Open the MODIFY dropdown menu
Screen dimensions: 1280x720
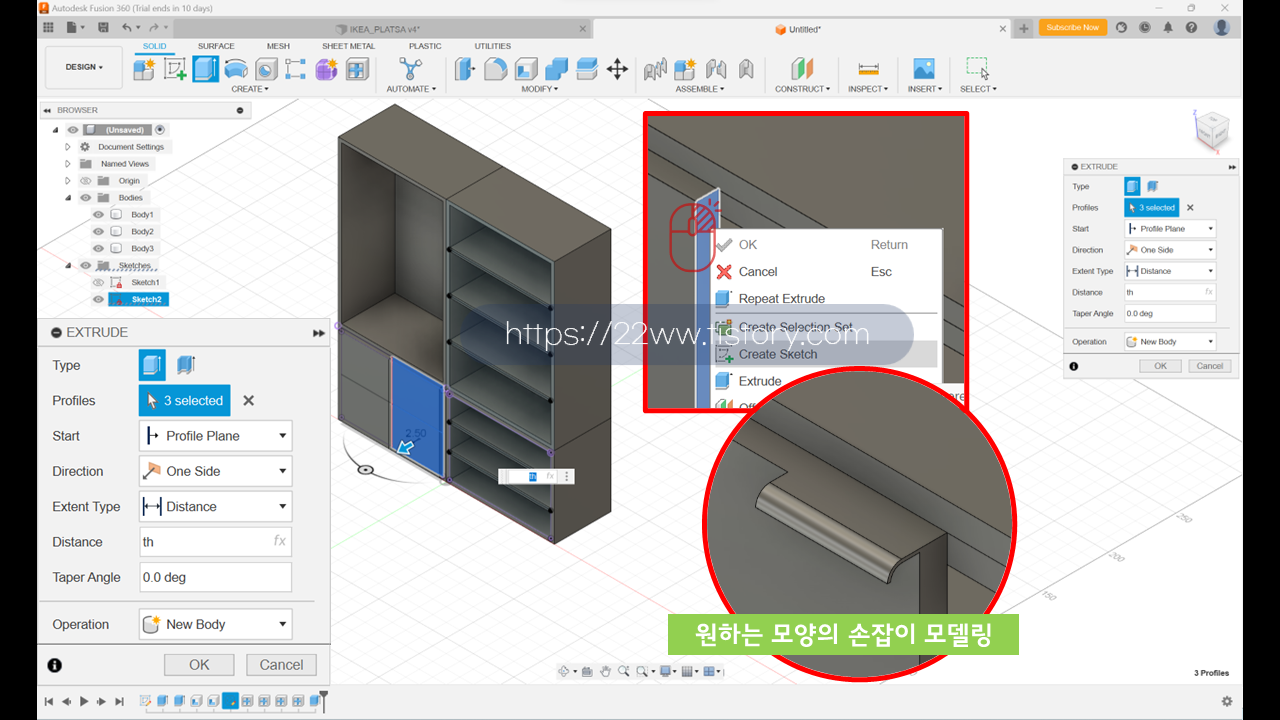click(540, 89)
